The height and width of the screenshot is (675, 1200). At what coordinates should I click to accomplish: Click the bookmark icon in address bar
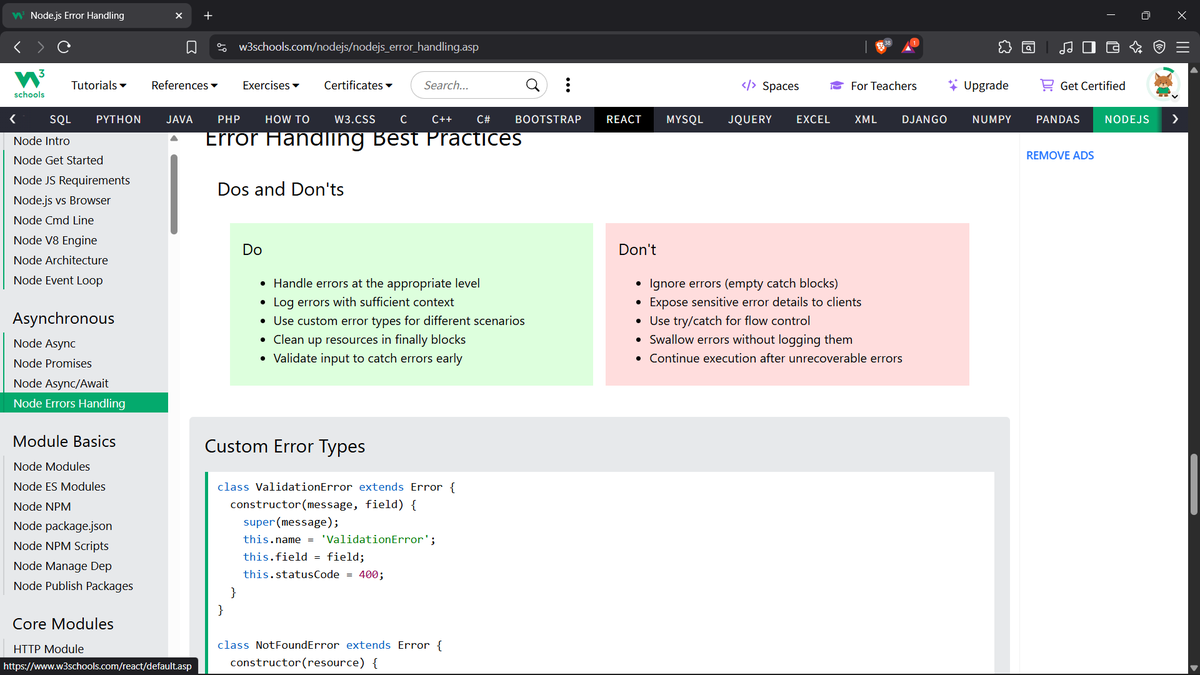click(191, 47)
